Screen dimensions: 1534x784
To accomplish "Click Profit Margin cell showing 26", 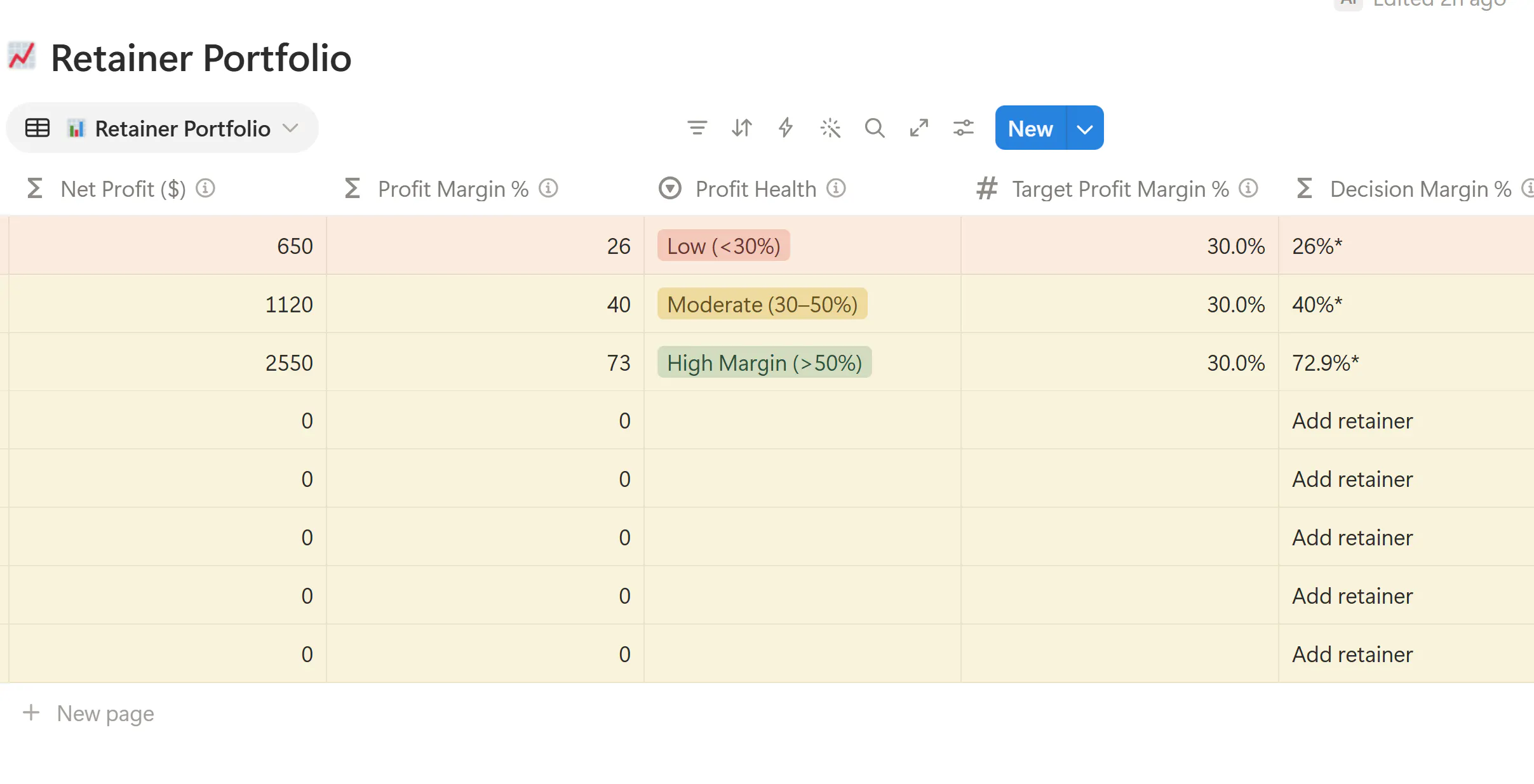I will [x=485, y=246].
